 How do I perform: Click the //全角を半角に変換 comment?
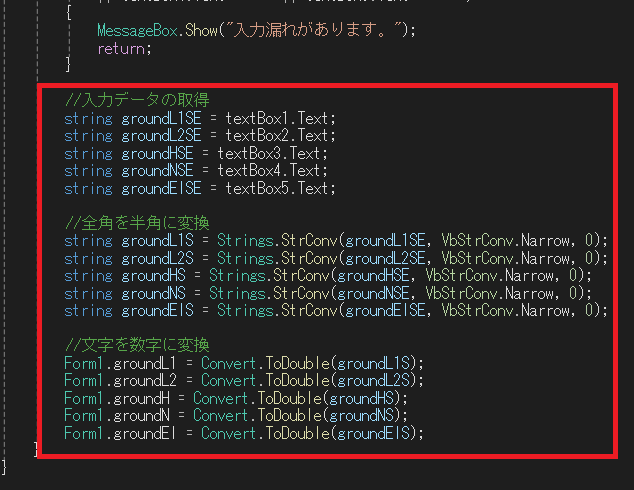(136, 223)
